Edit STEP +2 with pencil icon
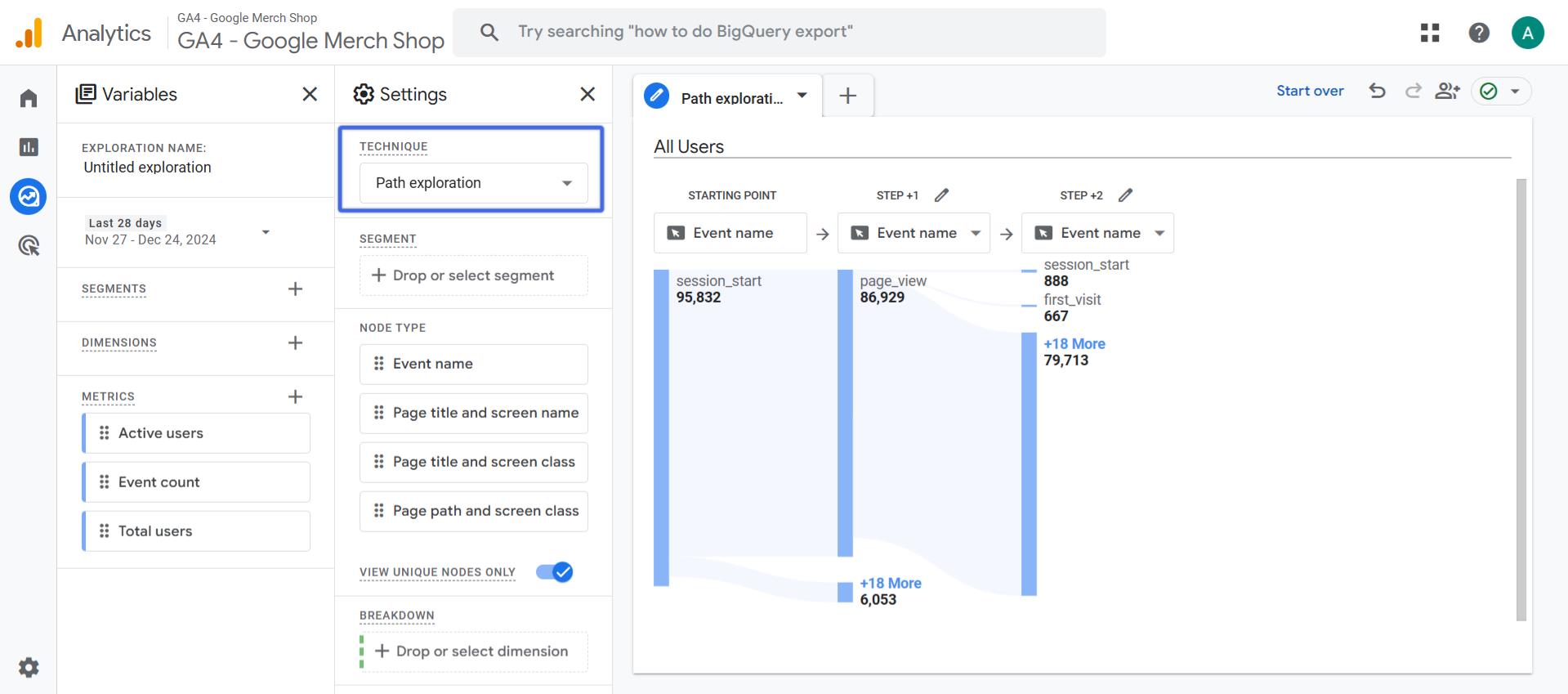 click(1126, 195)
